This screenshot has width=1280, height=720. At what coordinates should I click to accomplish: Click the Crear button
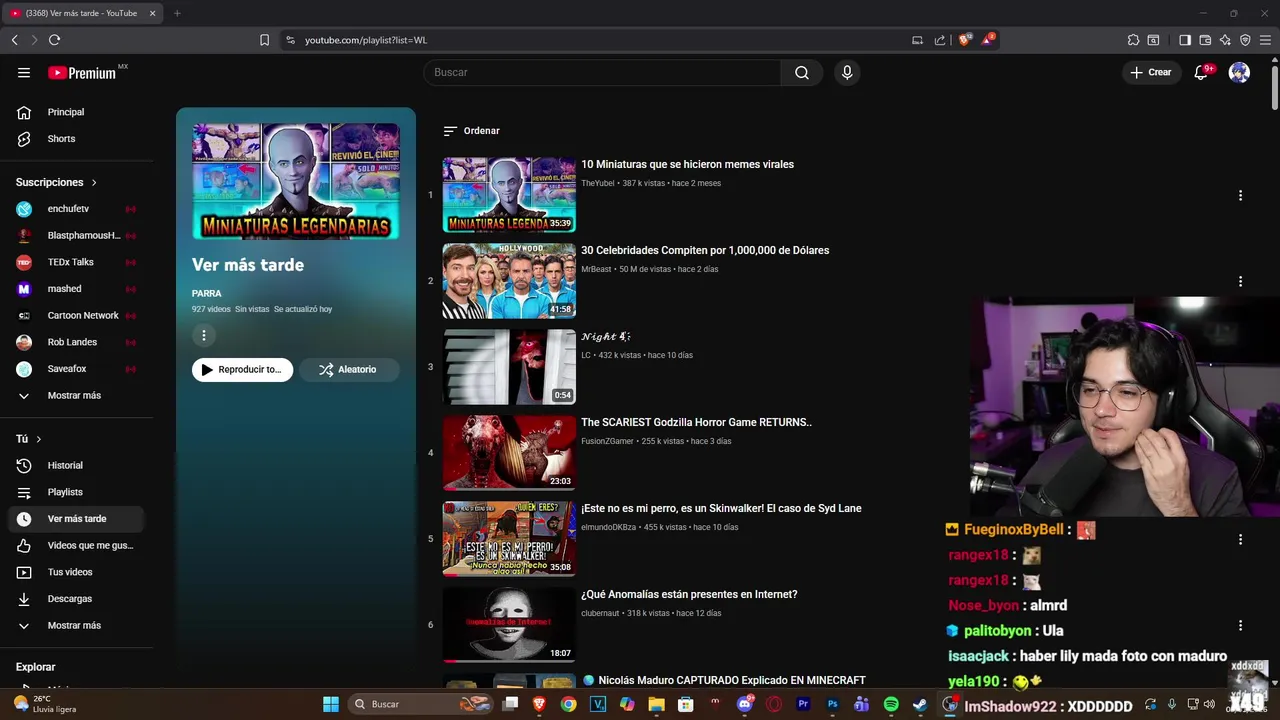click(1151, 72)
